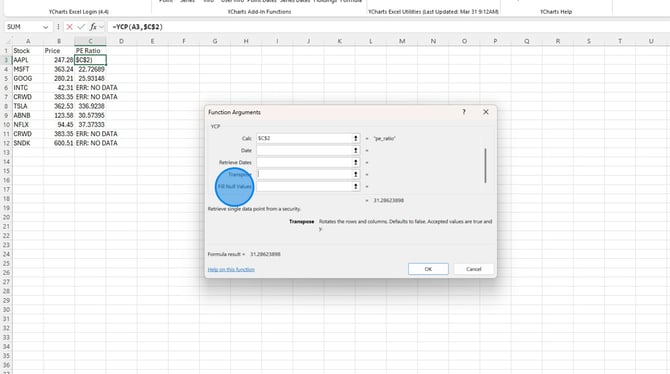Click the collapse dialog button beside Date field
670x374 pixels.
(356, 150)
